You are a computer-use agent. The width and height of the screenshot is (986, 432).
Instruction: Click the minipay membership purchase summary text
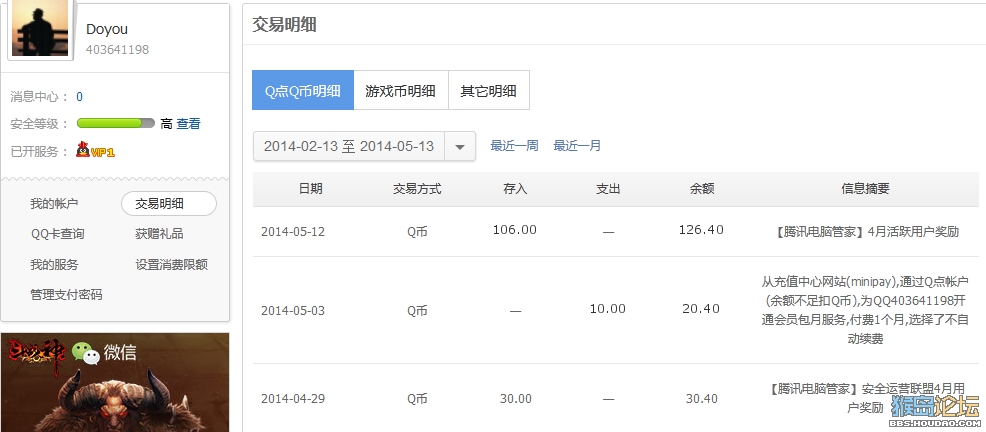[865, 311]
